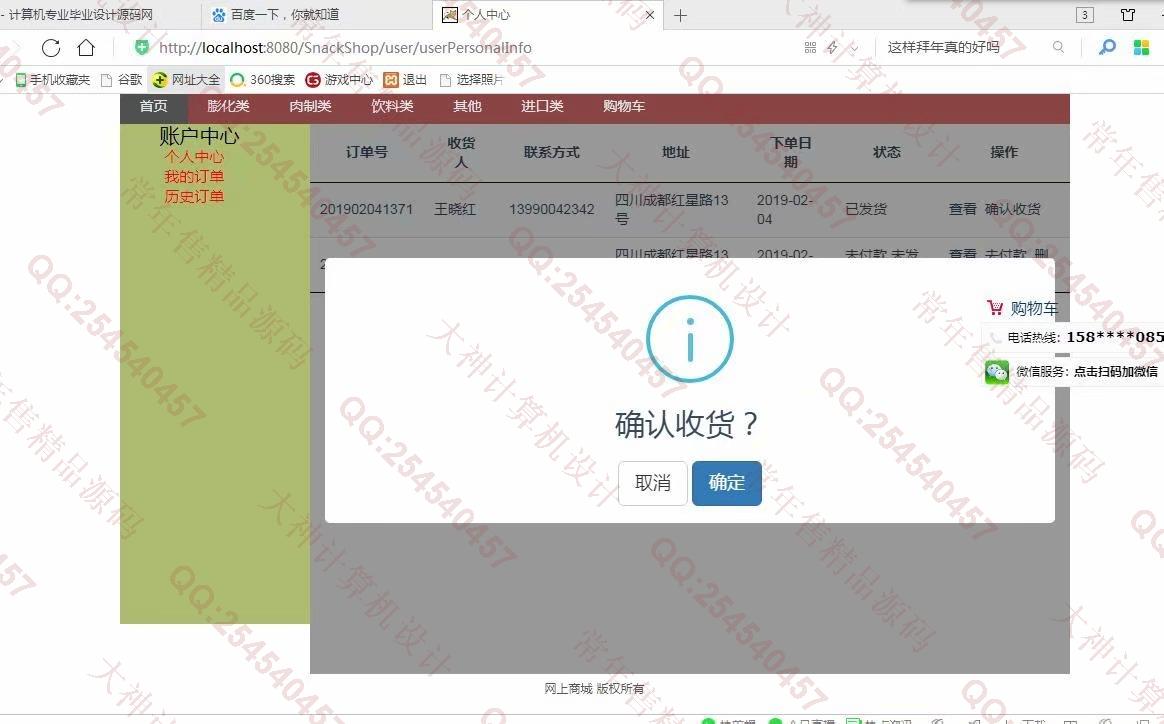The width and height of the screenshot is (1164, 724).
Task: Click 取消 in the dialog
Action: (653, 483)
